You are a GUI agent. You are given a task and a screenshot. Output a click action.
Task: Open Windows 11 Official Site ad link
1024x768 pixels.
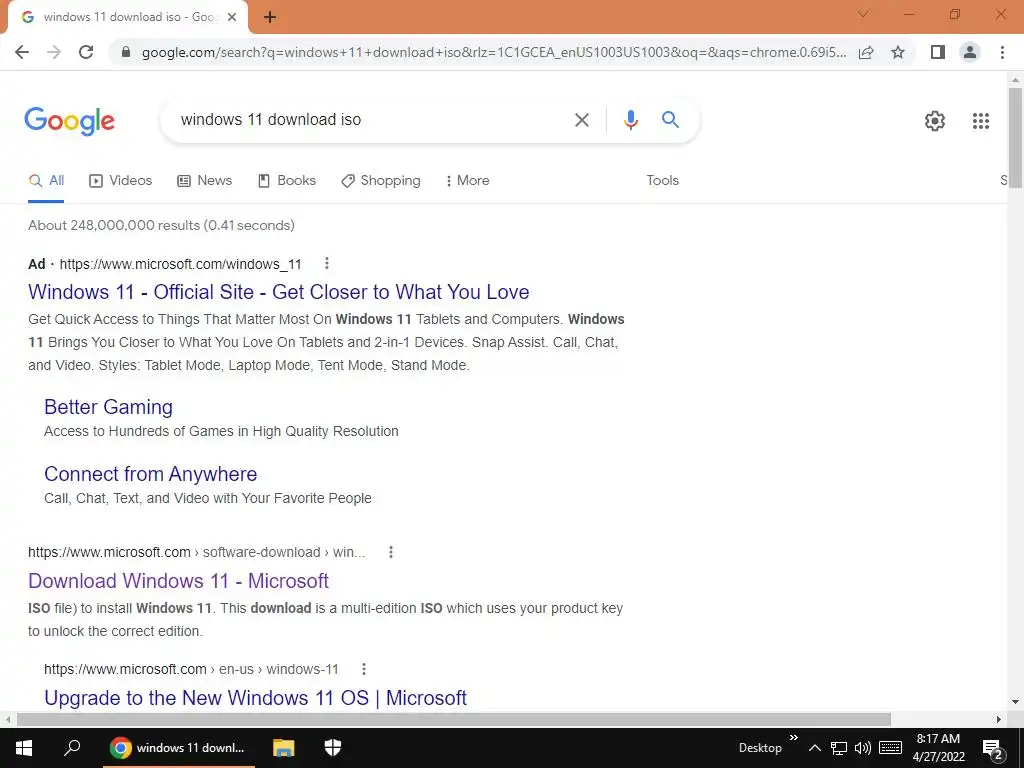pyautogui.click(x=279, y=292)
